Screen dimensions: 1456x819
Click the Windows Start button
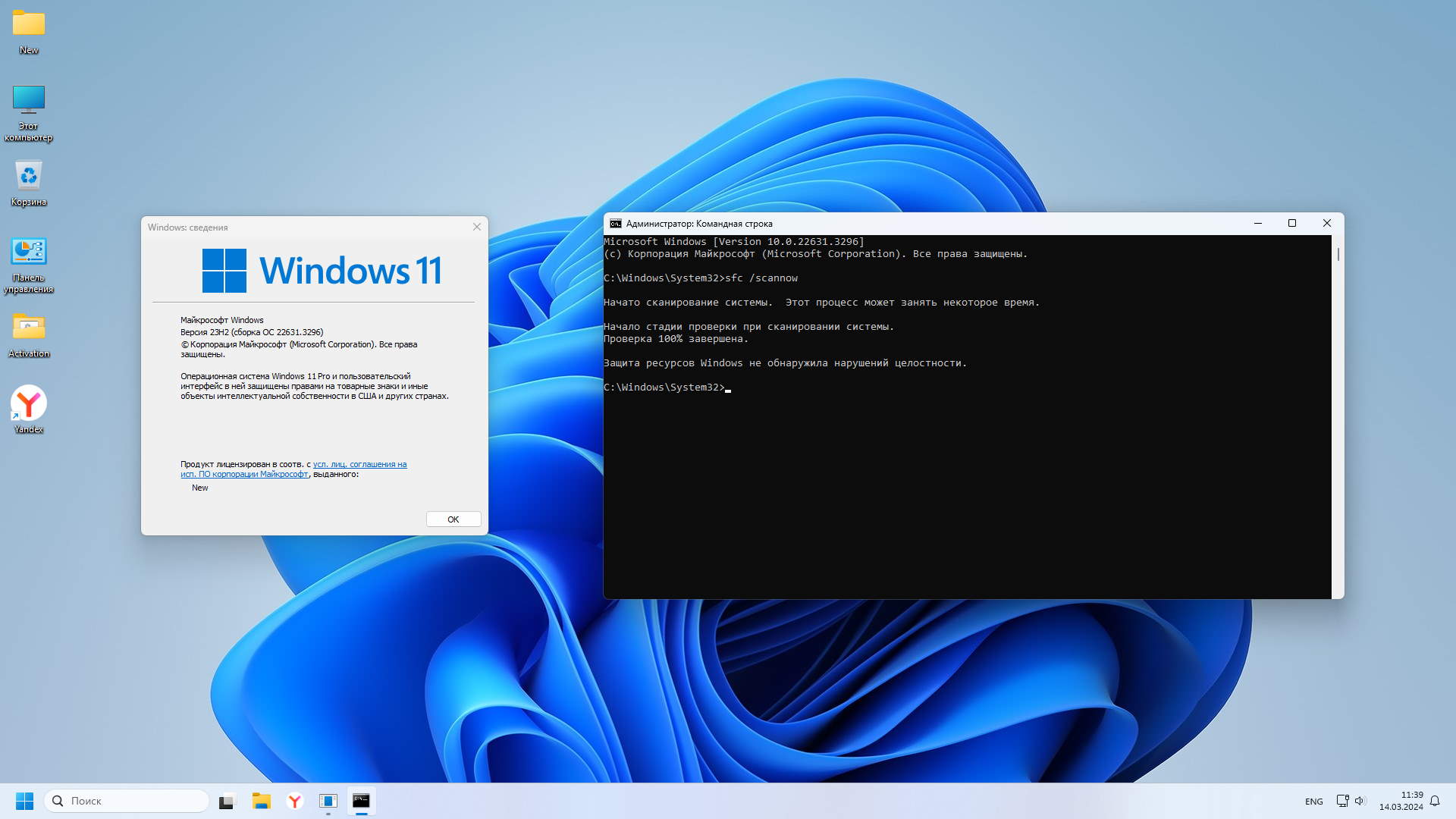(x=24, y=801)
